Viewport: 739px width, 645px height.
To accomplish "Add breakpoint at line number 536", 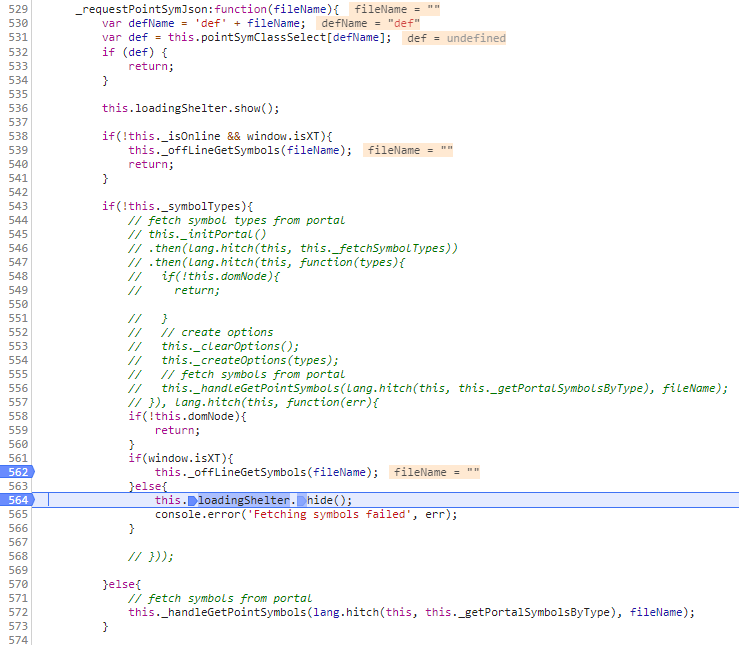I will point(18,108).
